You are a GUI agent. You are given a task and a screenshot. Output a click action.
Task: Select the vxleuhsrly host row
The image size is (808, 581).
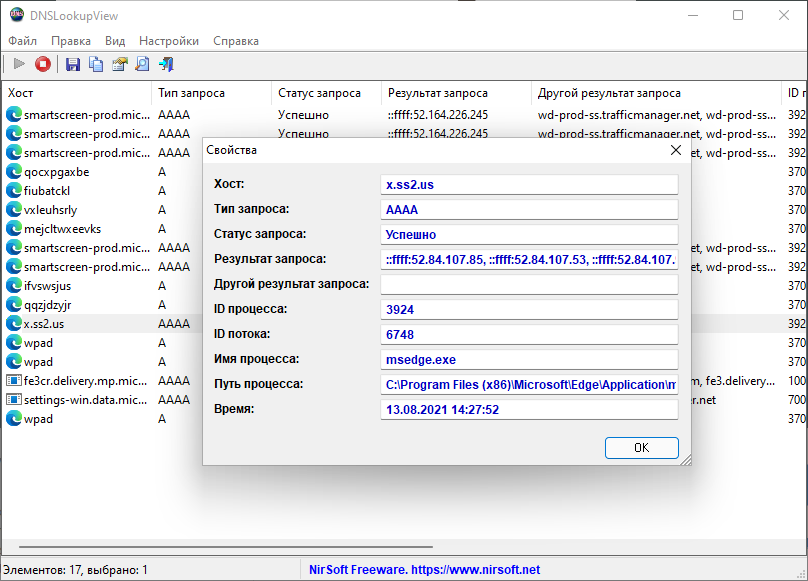point(50,210)
